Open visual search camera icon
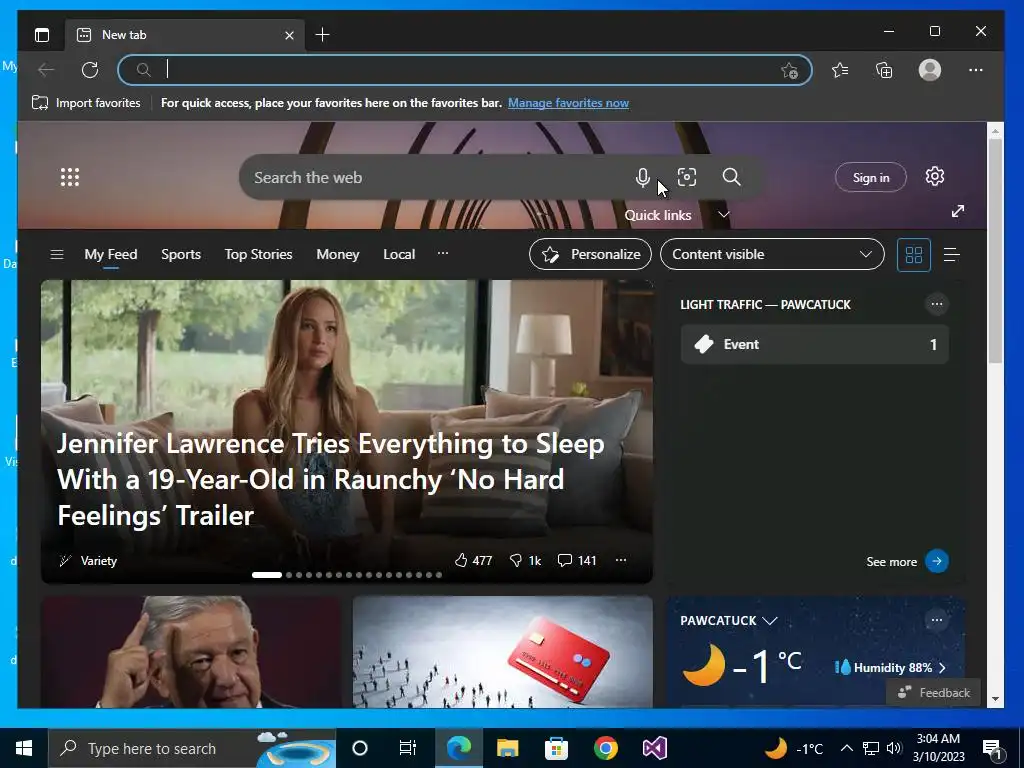Screen dimensions: 1024x768 (687, 177)
